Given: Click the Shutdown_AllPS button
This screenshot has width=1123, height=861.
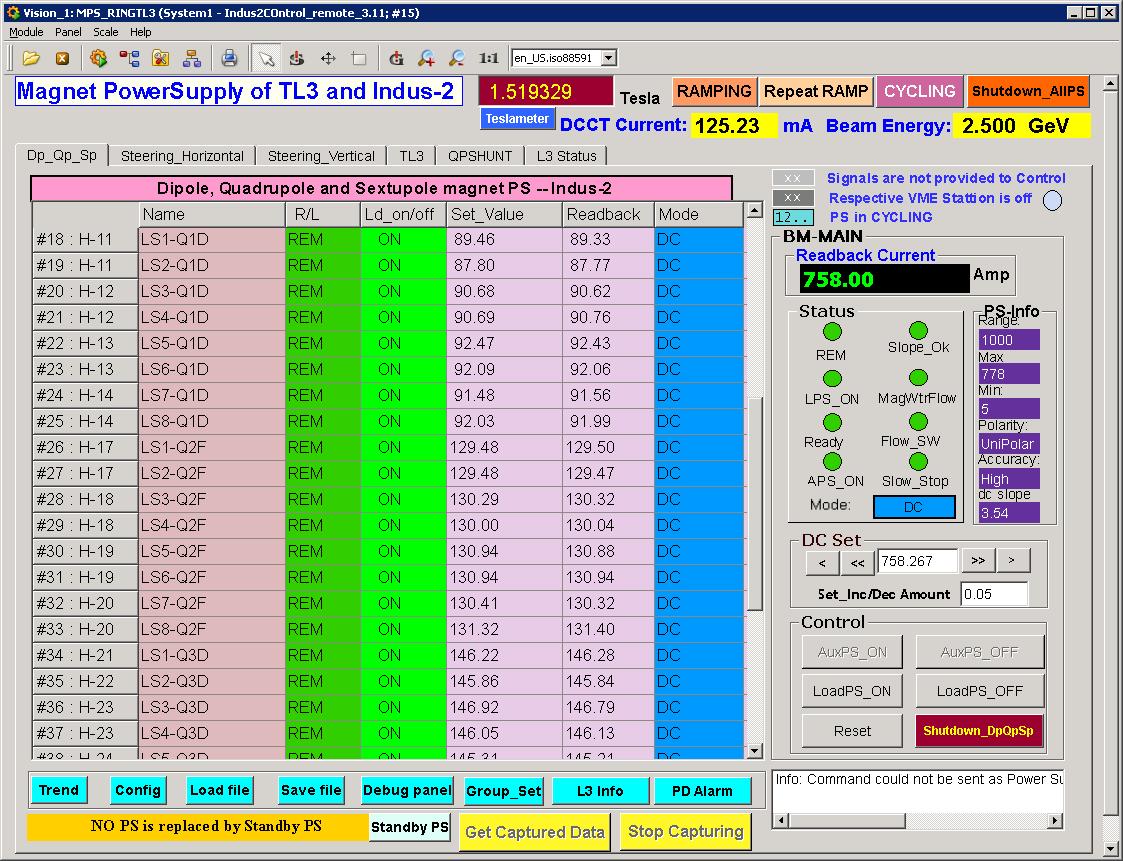Looking at the screenshot, I should [1028, 92].
